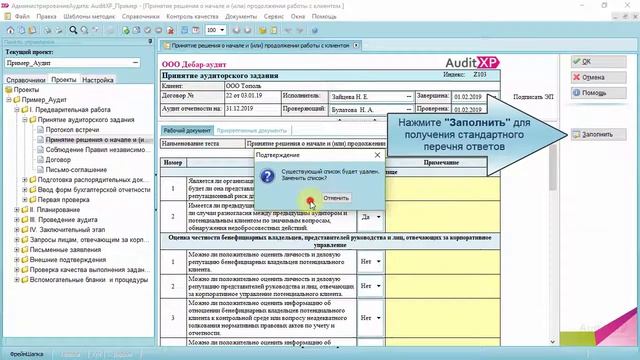Click the round forward arrow toolbar icon
Screen dimensions: 640x360
[x=247, y=30]
